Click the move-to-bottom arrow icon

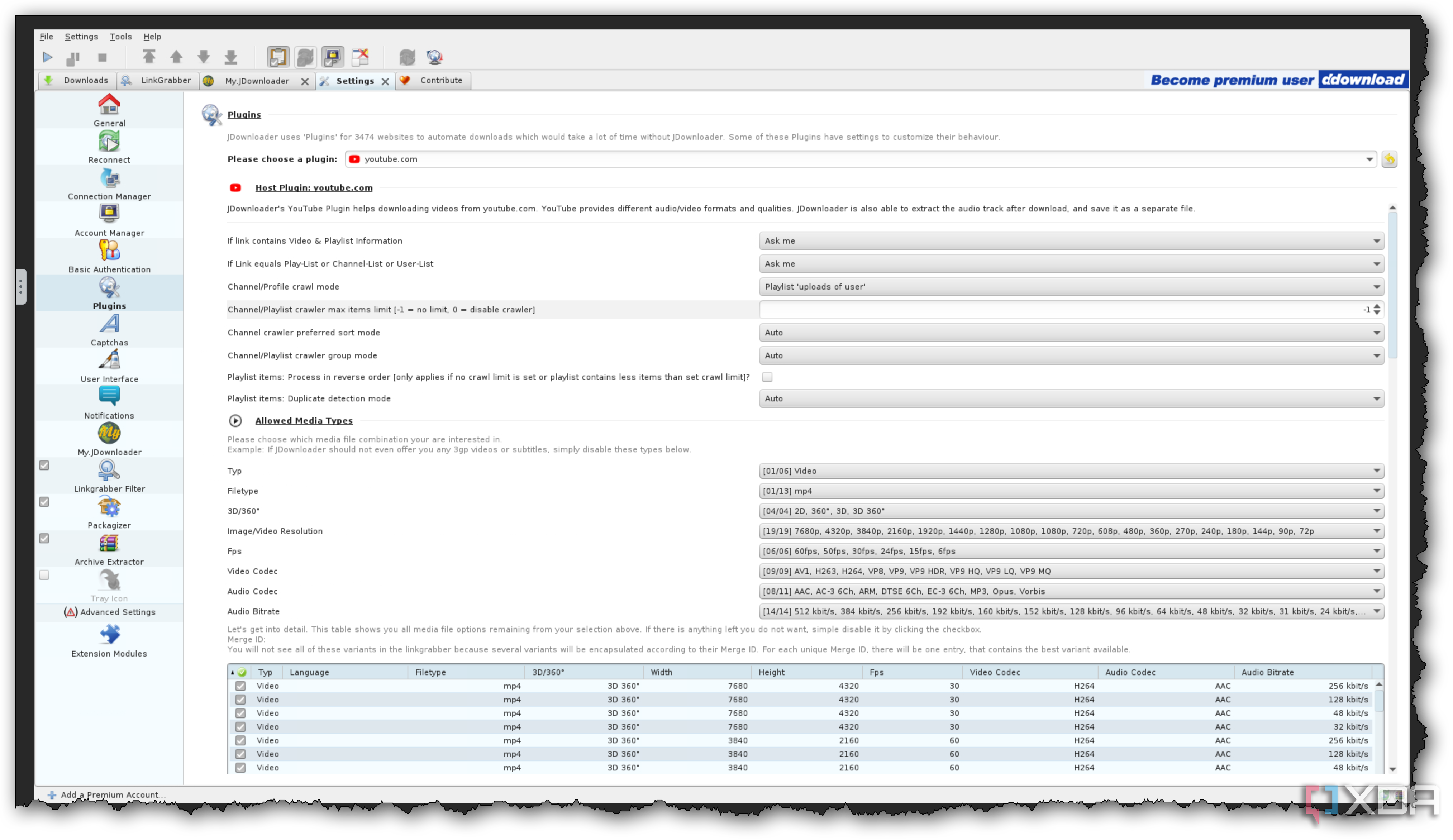coord(230,57)
